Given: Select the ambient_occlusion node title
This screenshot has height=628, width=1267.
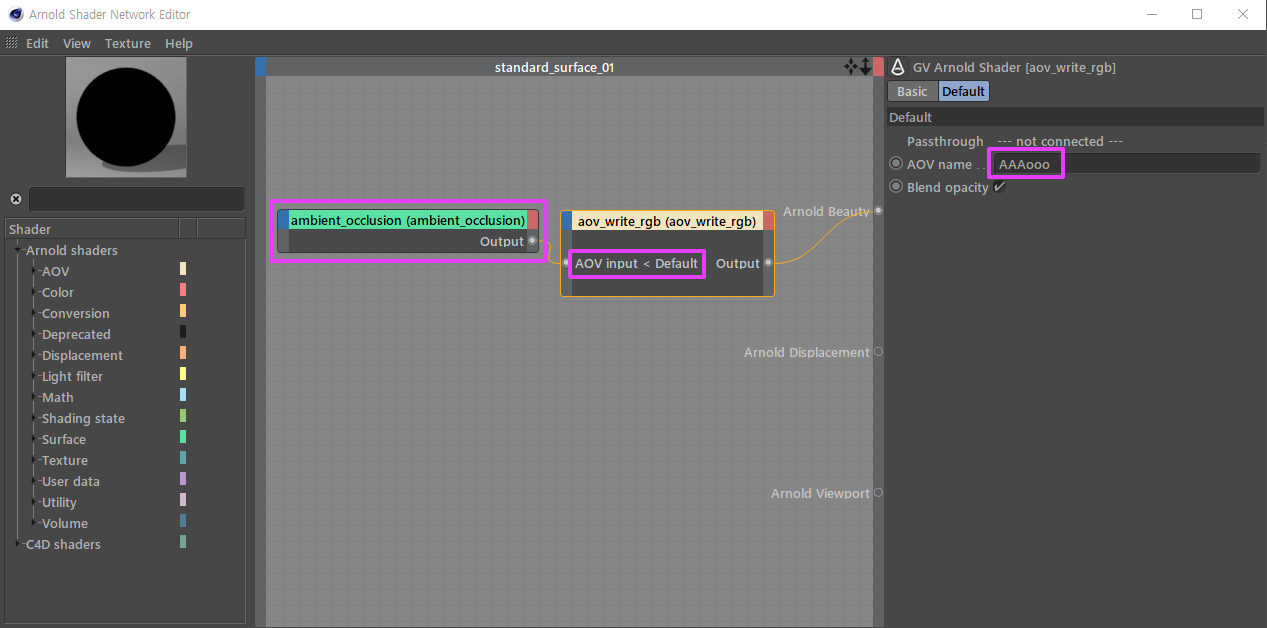Looking at the screenshot, I should (x=407, y=220).
